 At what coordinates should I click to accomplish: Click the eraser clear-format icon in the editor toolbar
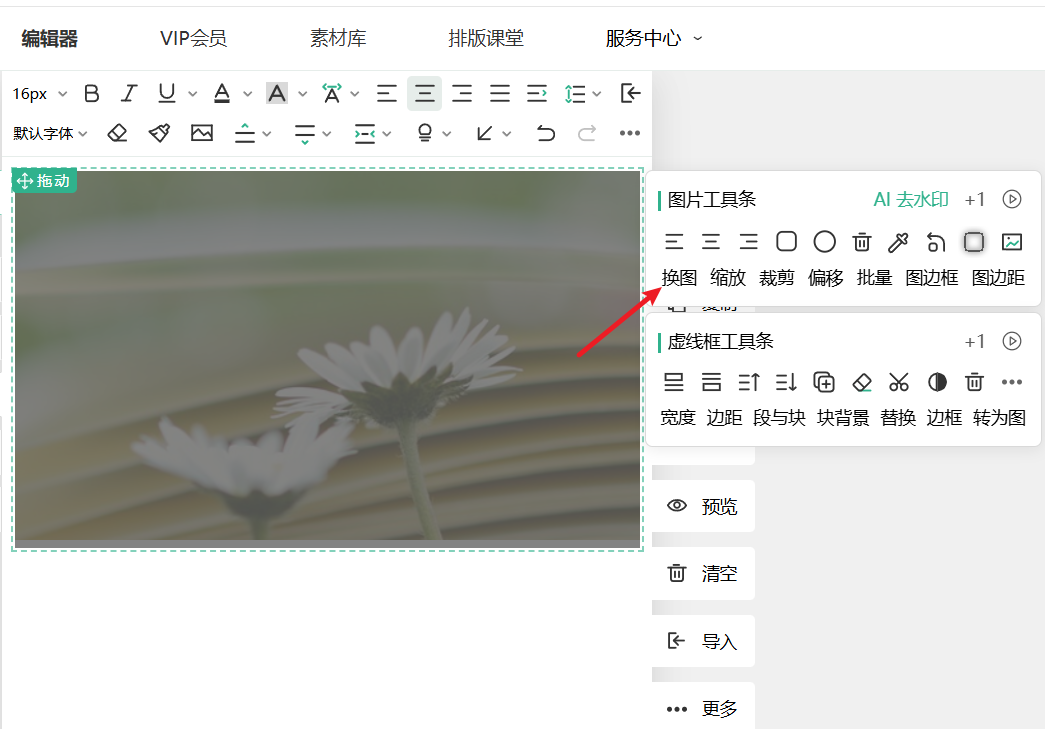(118, 133)
